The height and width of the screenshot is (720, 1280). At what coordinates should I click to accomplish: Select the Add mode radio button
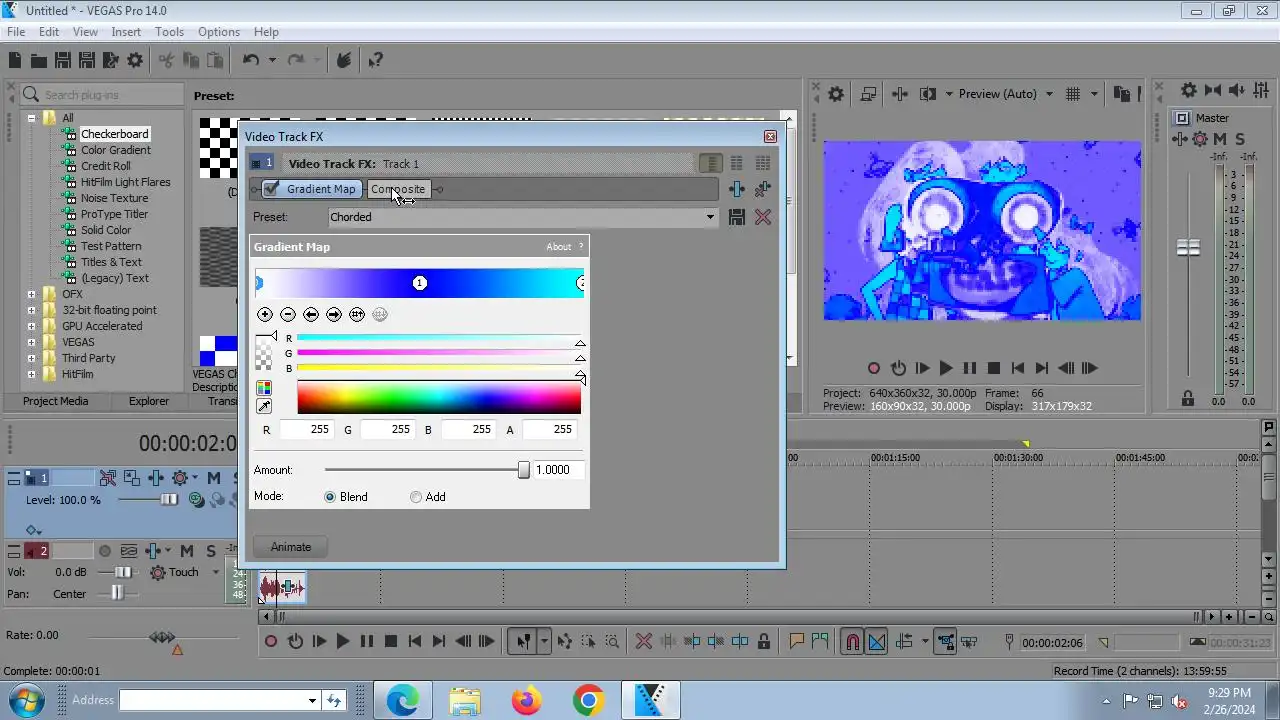coord(416,497)
